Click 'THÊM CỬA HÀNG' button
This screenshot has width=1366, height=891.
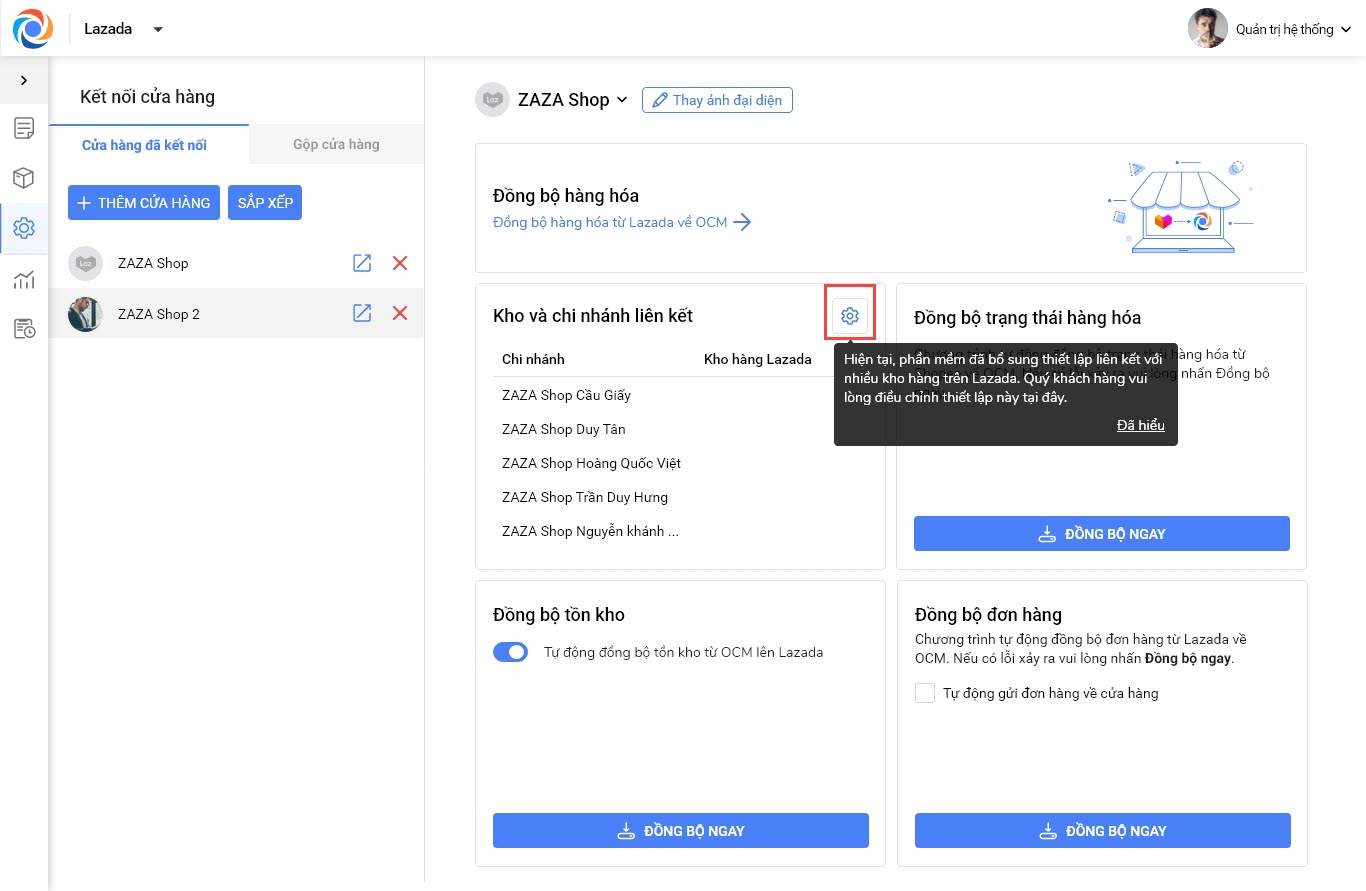point(144,202)
